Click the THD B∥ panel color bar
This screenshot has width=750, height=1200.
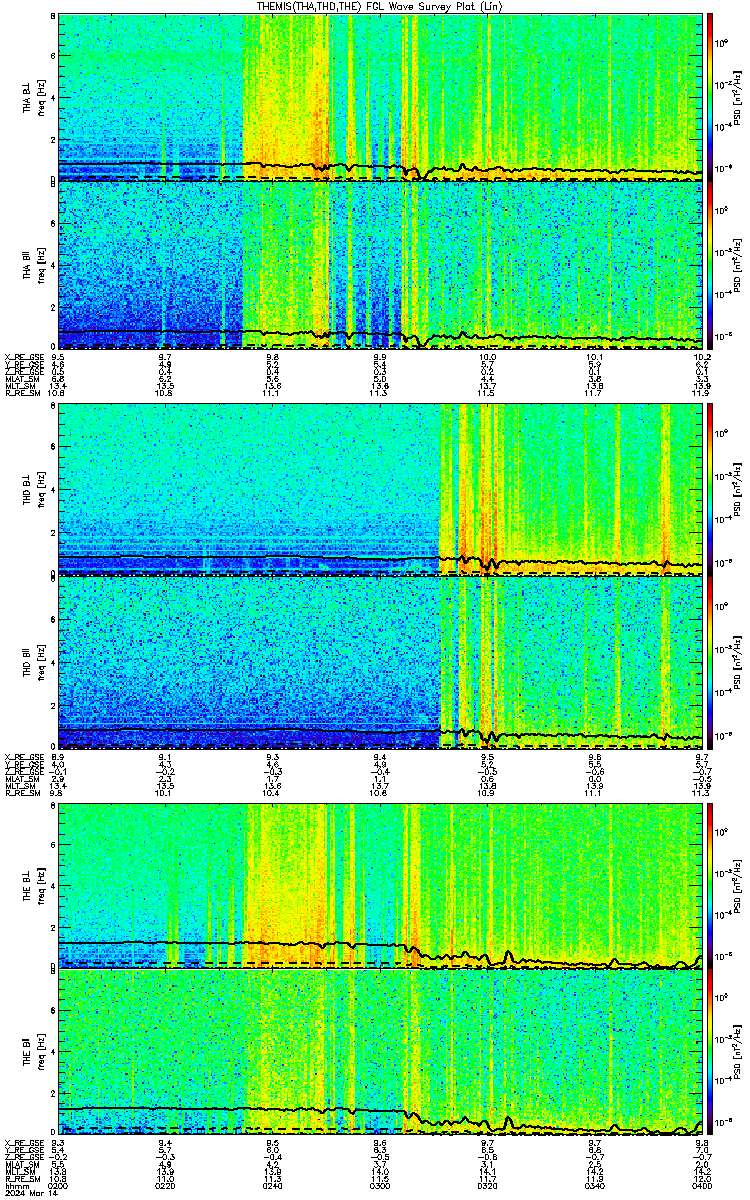pos(711,661)
